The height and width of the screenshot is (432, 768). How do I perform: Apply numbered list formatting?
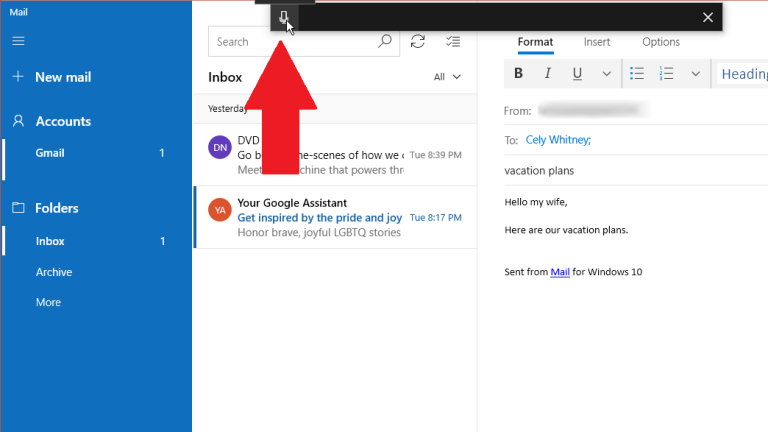coord(666,73)
